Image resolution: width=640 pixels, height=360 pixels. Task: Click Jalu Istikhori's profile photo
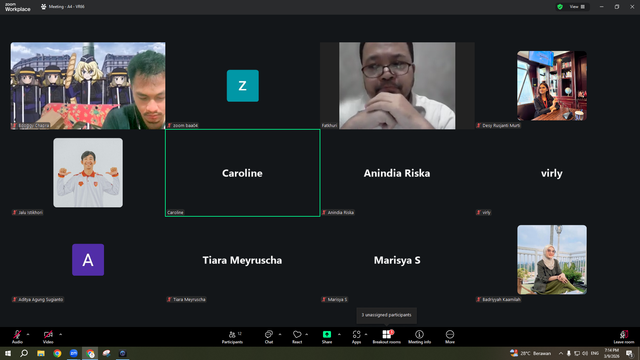pos(88,173)
